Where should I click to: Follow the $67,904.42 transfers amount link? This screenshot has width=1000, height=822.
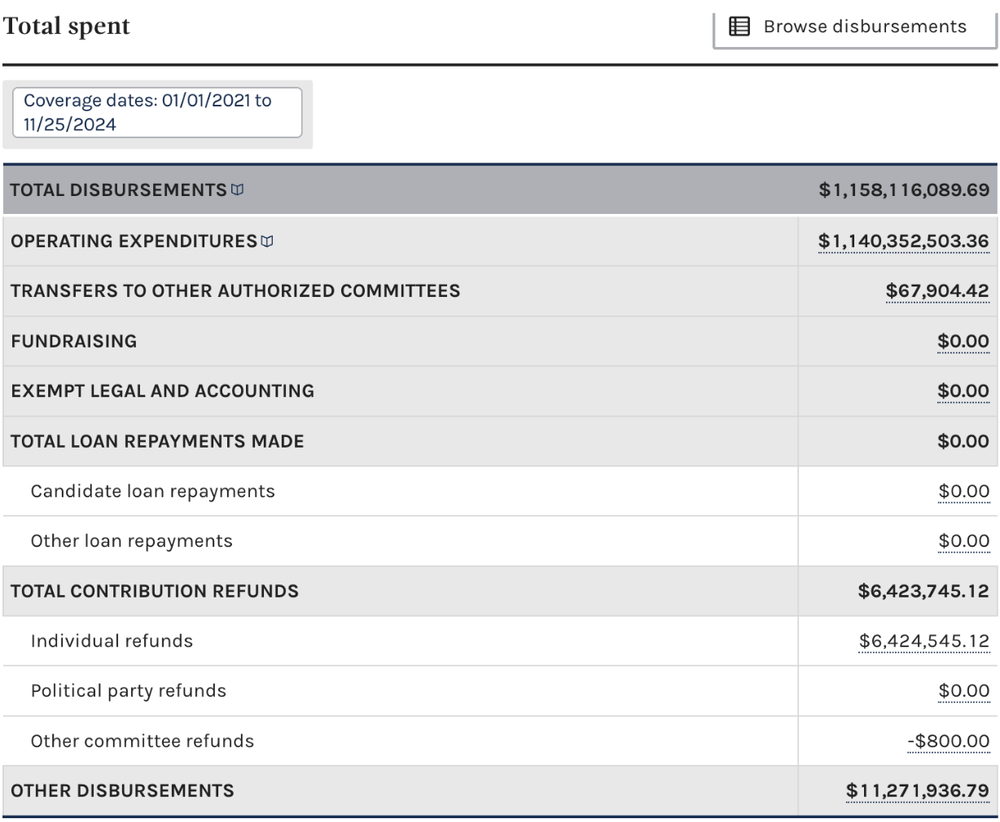937,291
